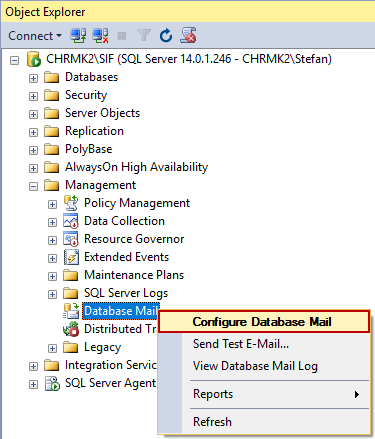Expand the Databases folder node
Viewport: 375px width, 439px height.
coord(33,78)
